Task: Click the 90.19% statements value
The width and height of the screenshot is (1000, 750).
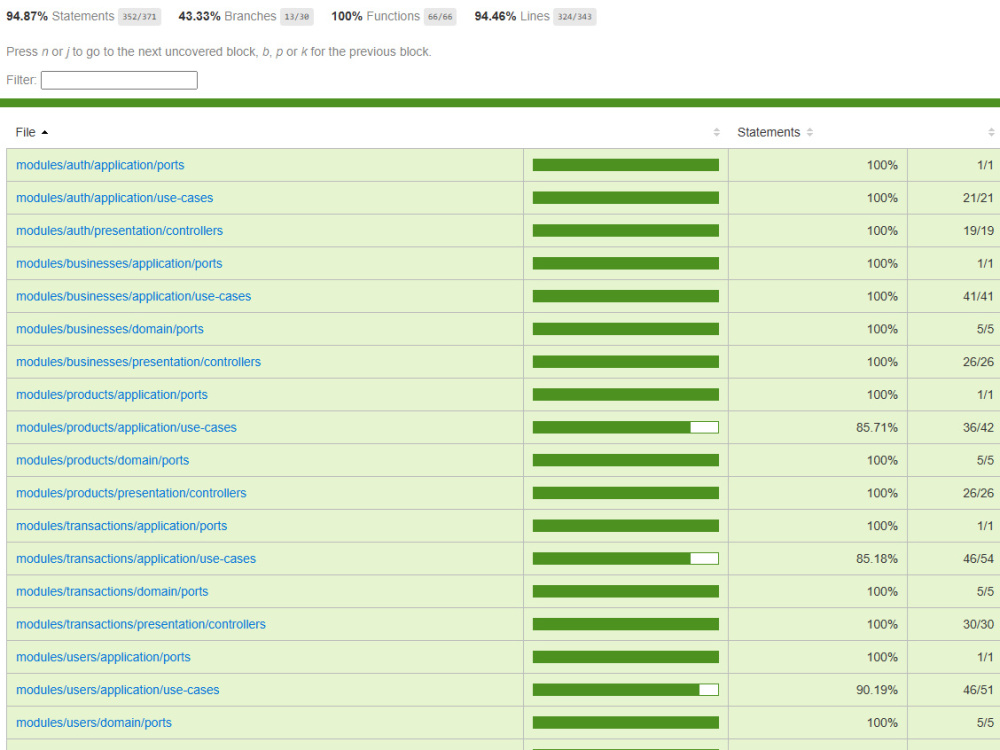Action: click(x=877, y=690)
